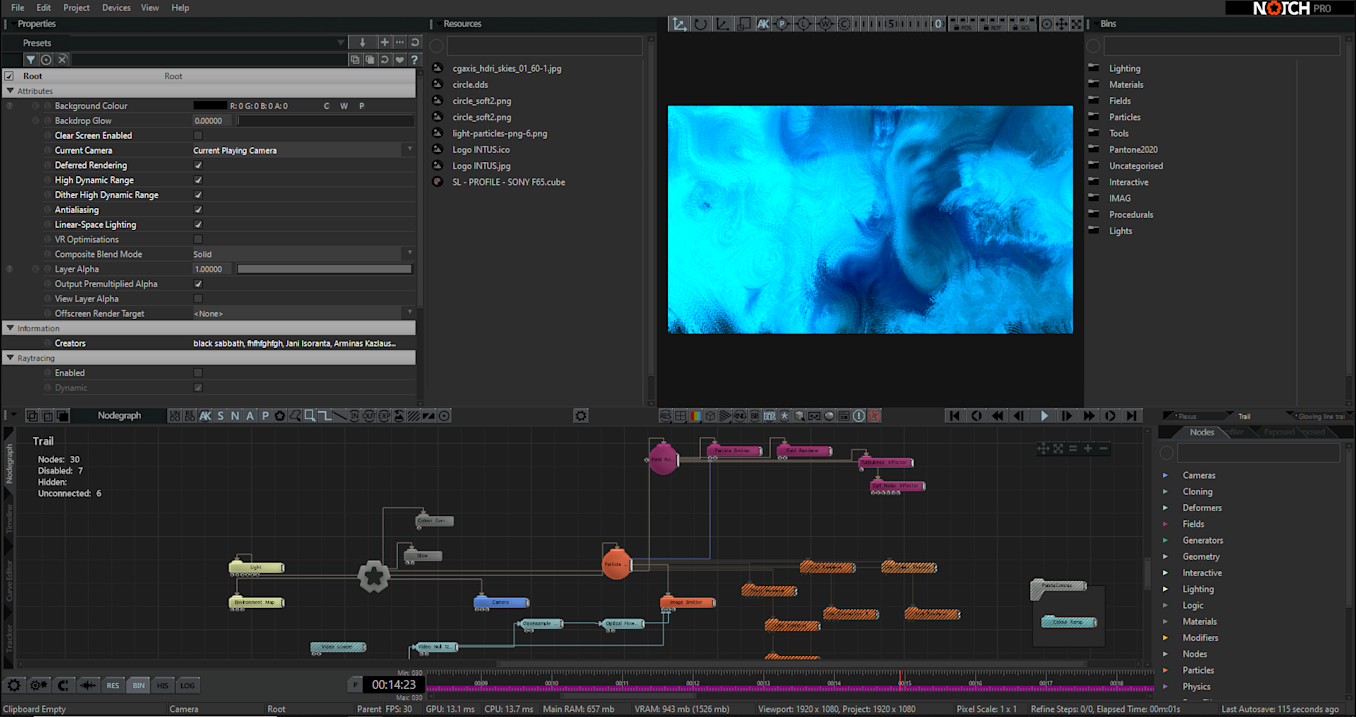The height and width of the screenshot is (717, 1356).
Task: Click the HIS button in bottom toolbar
Action: (163, 685)
